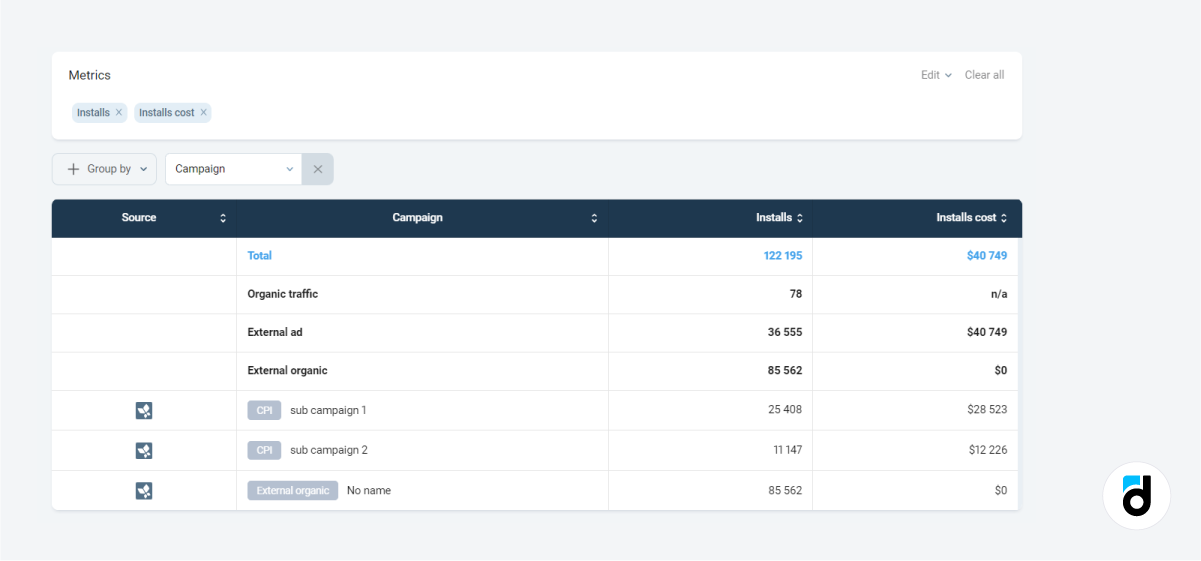
Task: Click the Total row label
Action: (x=260, y=256)
